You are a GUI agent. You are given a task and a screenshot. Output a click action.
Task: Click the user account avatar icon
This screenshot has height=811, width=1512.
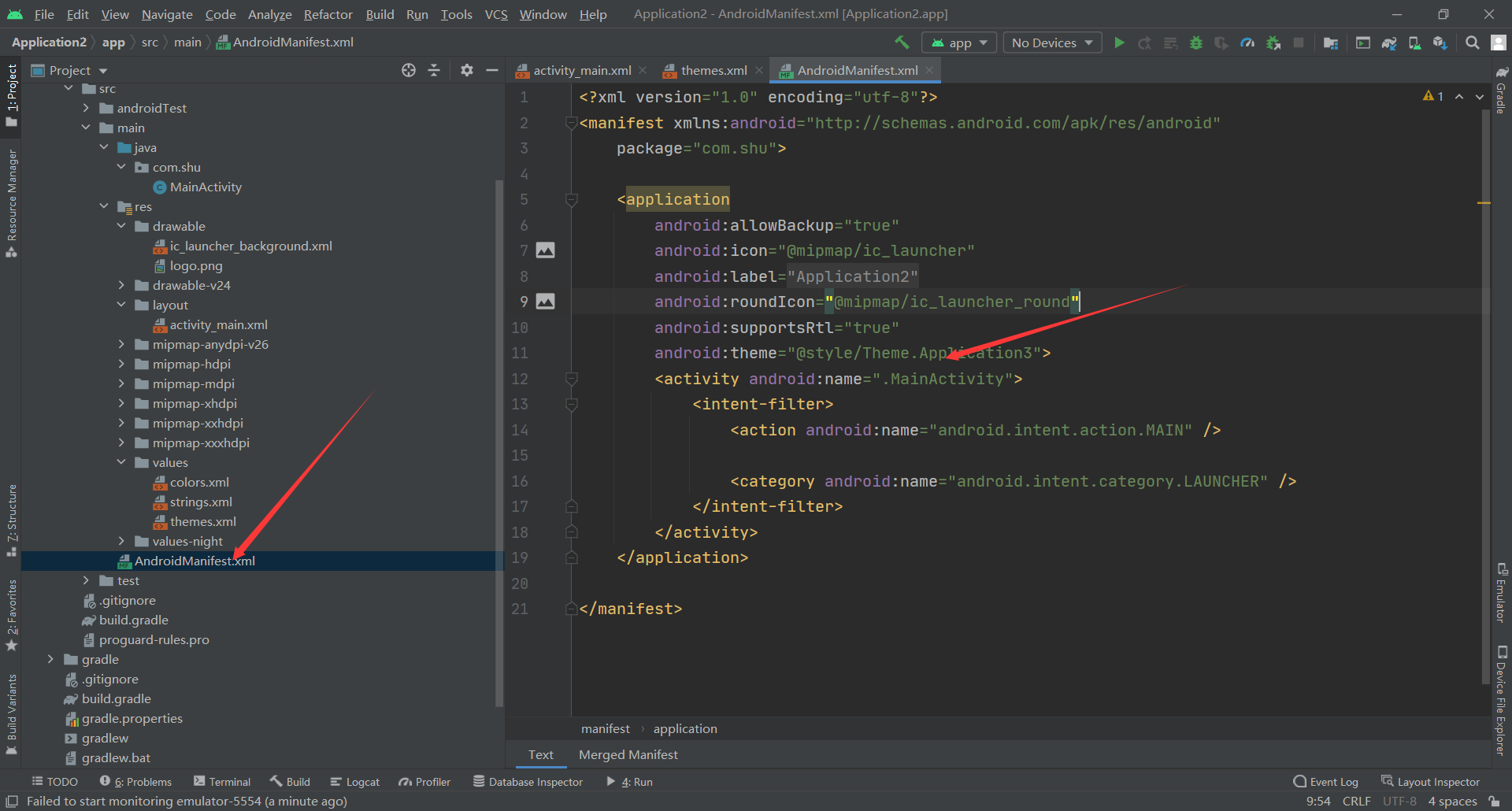point(1499,43)
